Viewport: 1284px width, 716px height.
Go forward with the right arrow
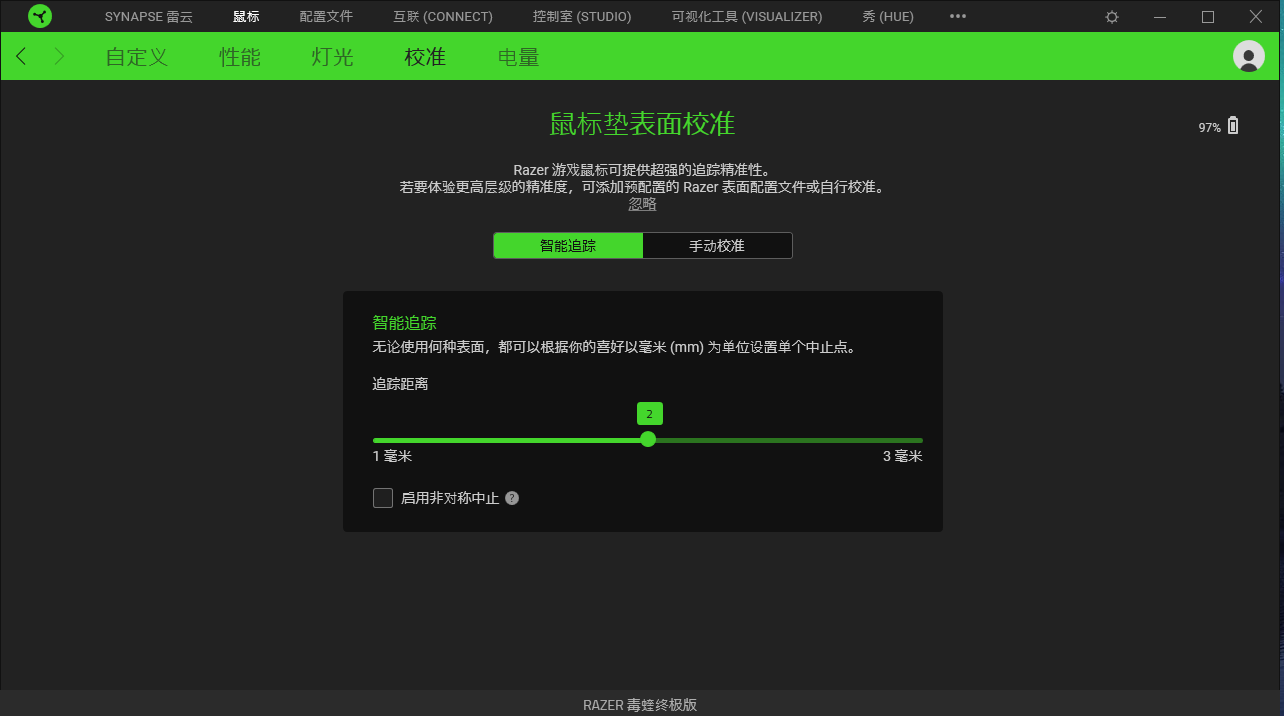click(x=59, y=56)
